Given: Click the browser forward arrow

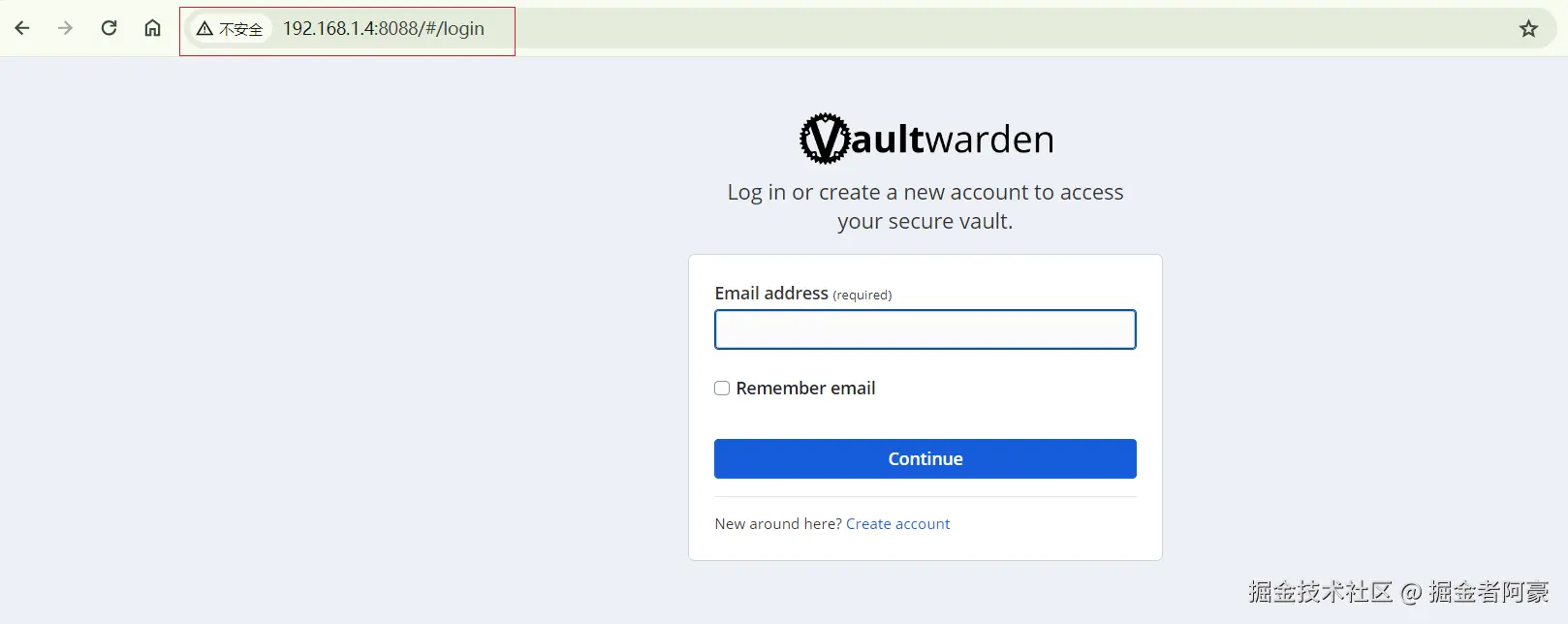Looking at the screenshot, I should 65,28.
